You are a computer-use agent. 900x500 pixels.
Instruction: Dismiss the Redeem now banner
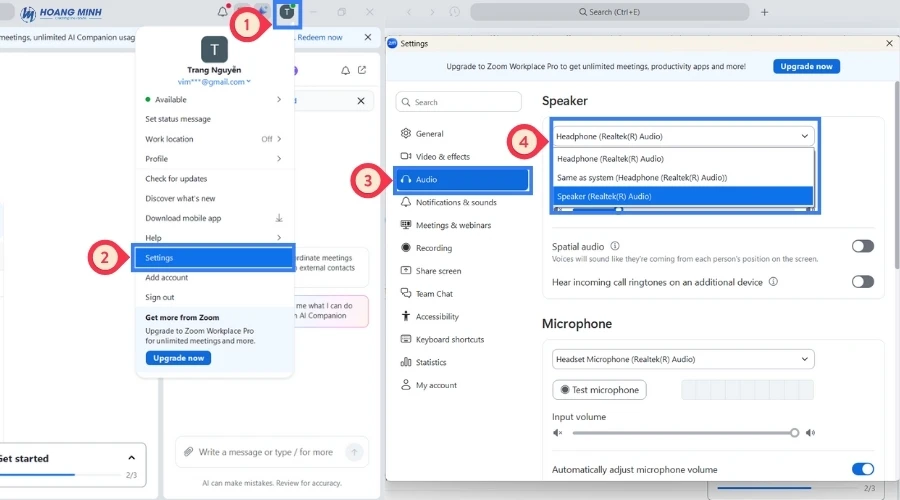click(x=367, y=37)
